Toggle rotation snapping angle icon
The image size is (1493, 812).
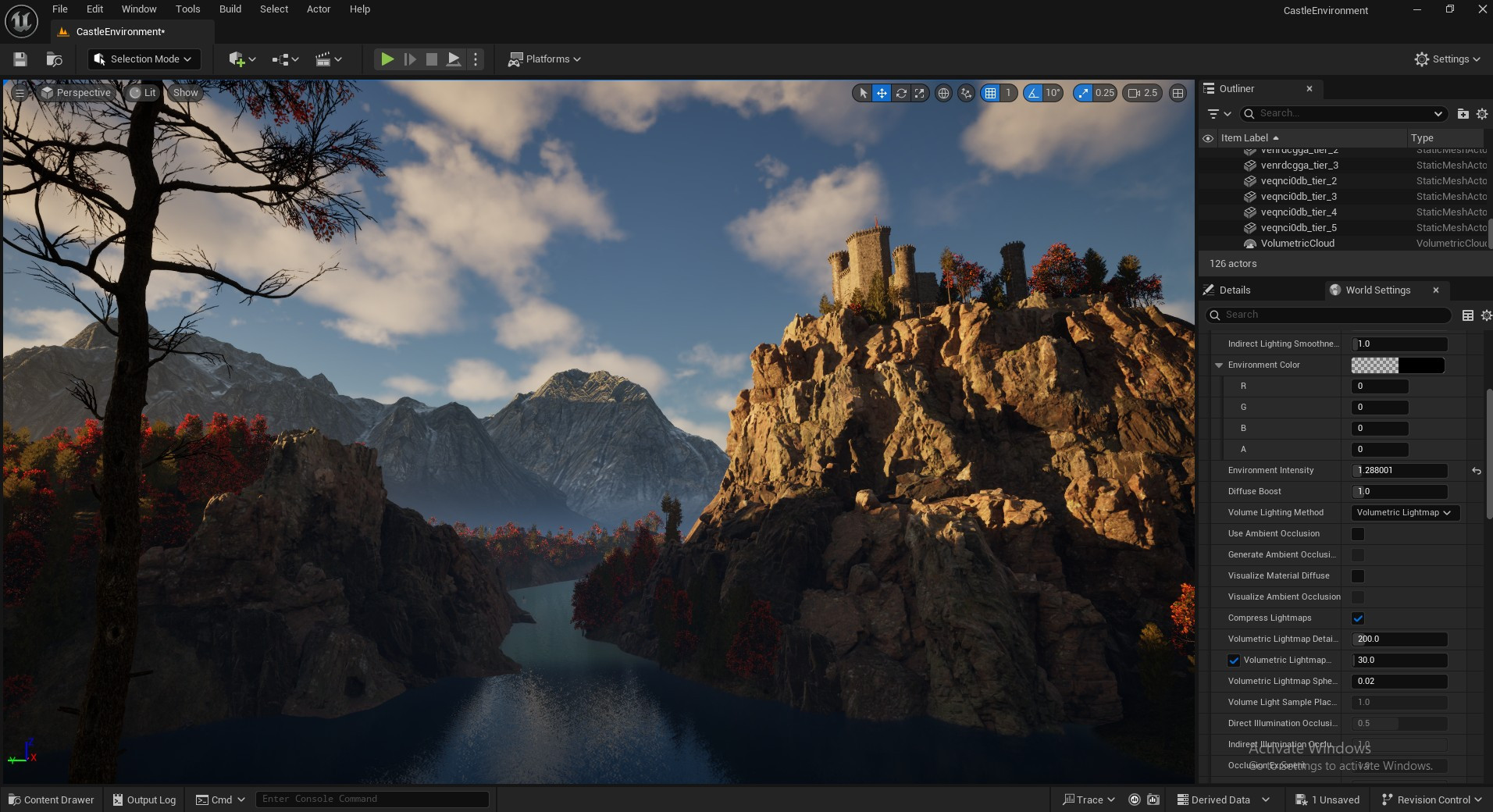click(1033, 93)
